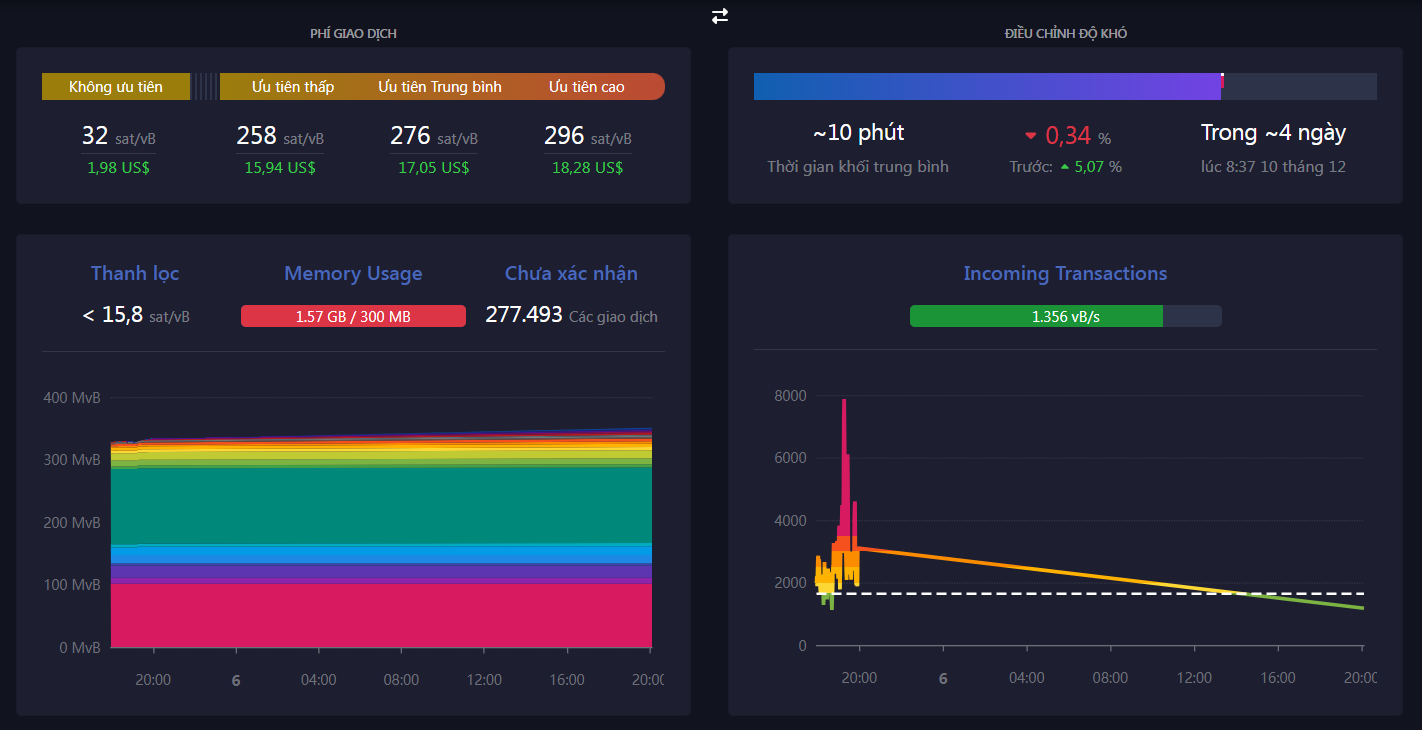This screenshot has width=1422, height=730.
Task: Select the Ưu tiên cao fee segment
Action: click(x=587, y=87)
